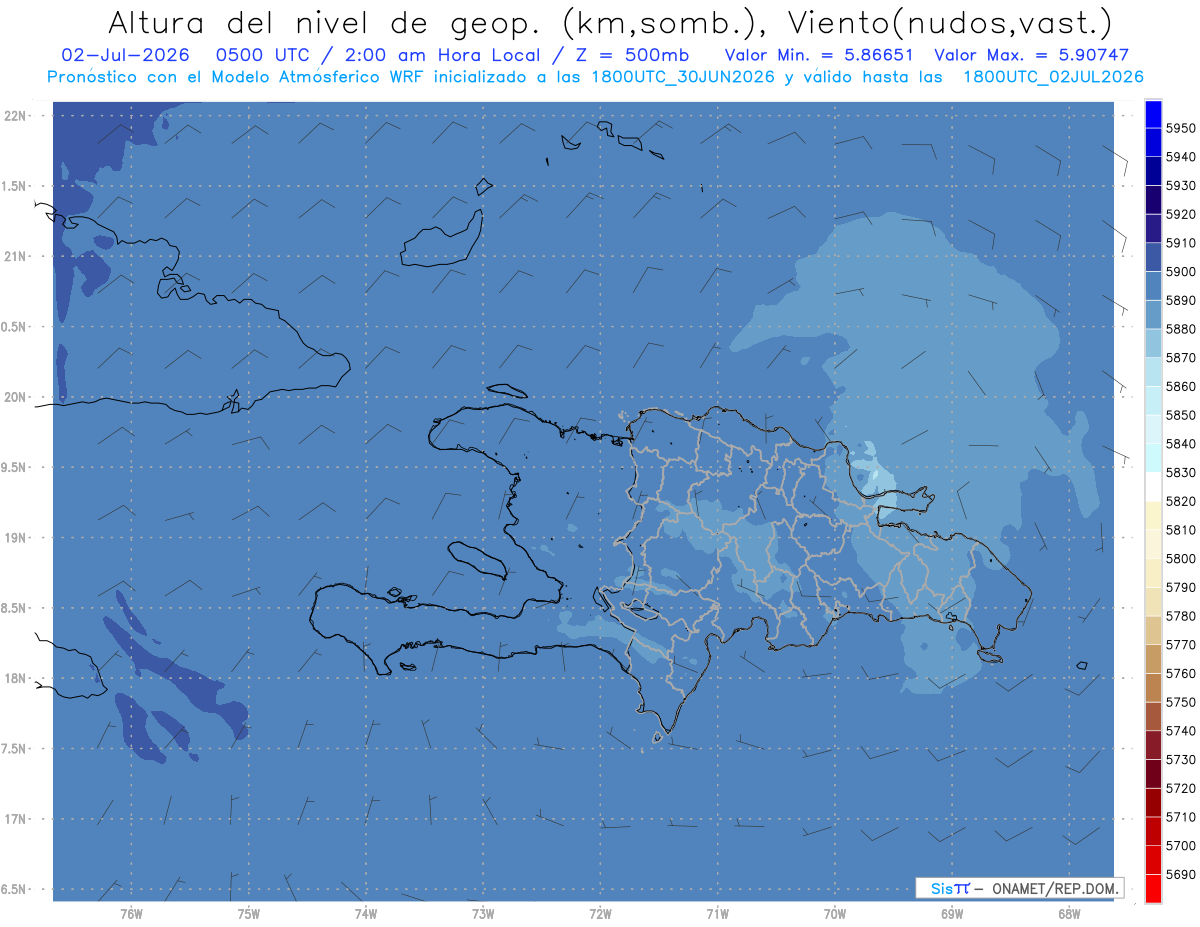Click the latitude label 21N
Screen dimensions: 1200x927
point(15,257)
